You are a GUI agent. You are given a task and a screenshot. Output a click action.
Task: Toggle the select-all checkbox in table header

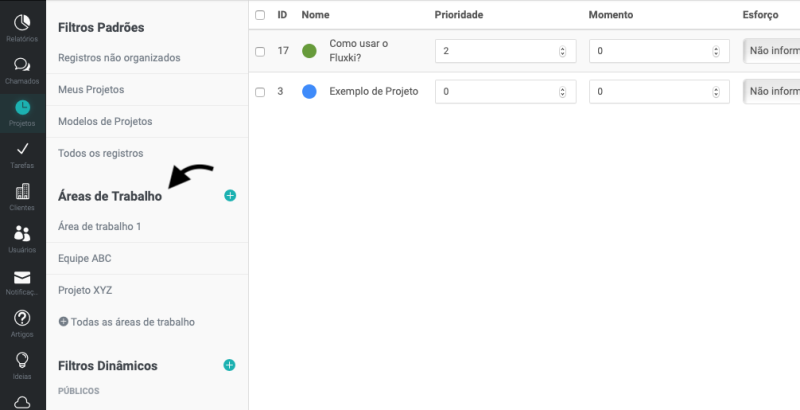(x=260, y=15)
